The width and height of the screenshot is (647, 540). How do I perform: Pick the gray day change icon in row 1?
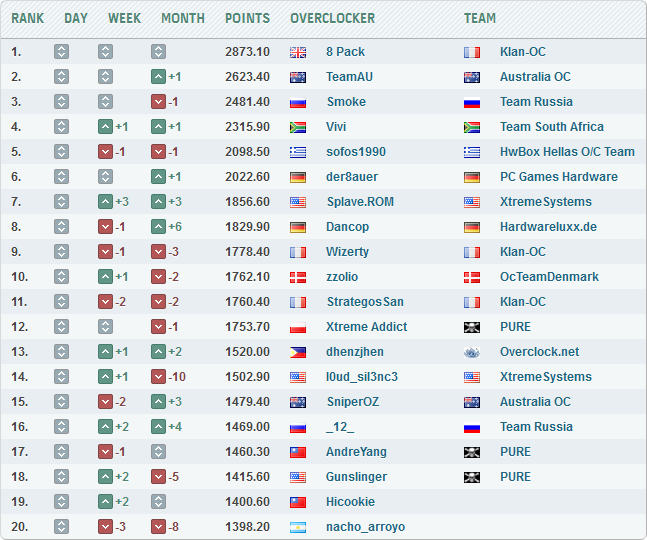61,52
